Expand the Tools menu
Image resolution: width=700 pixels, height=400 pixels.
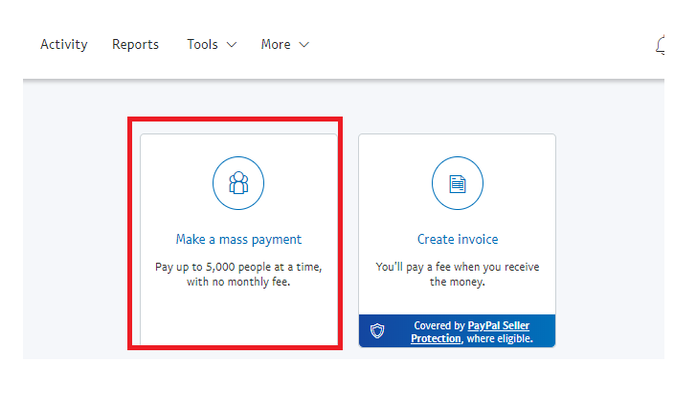tap(212, 45)
